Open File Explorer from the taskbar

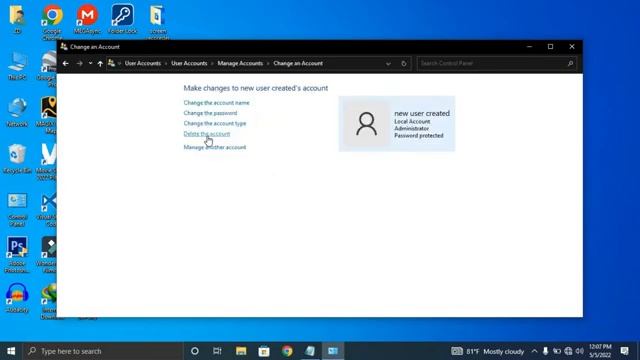[x=241, y=351]
